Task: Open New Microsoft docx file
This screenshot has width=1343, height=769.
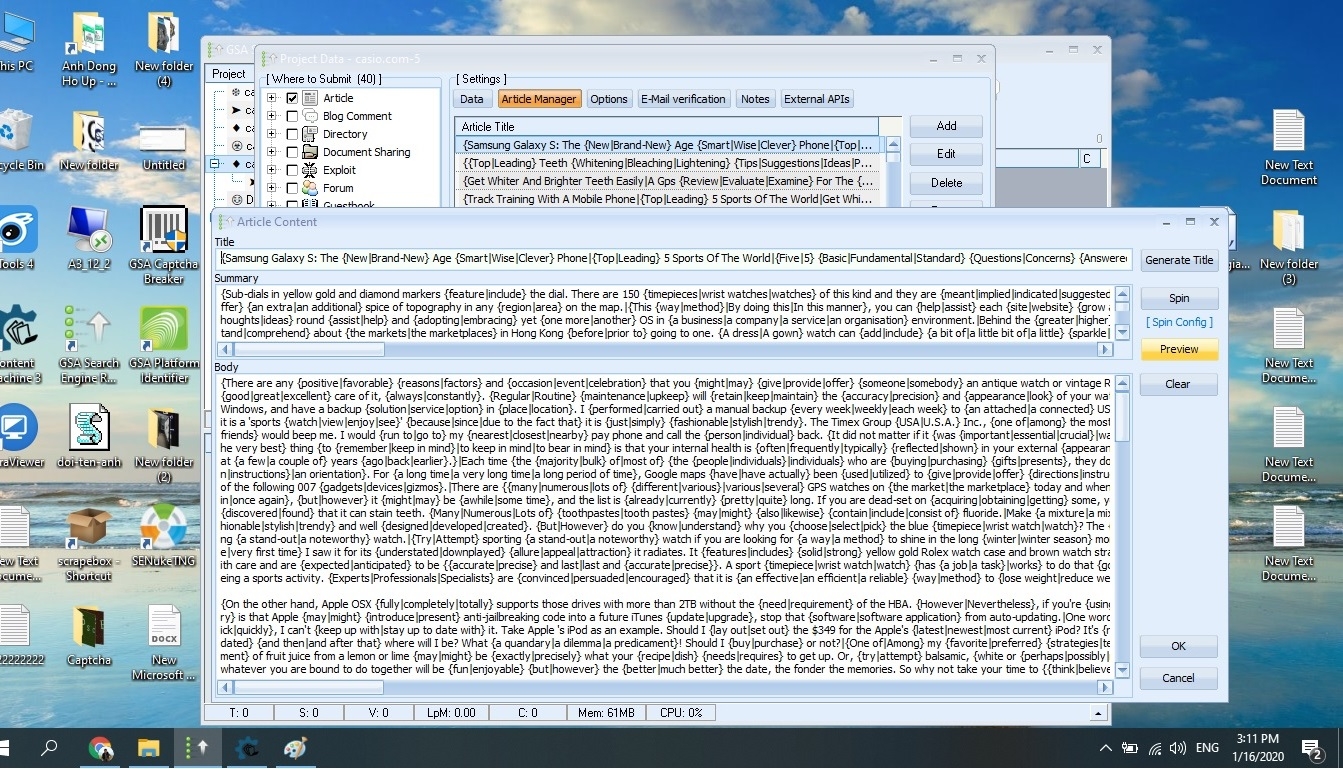Action: tap(164, 642)
